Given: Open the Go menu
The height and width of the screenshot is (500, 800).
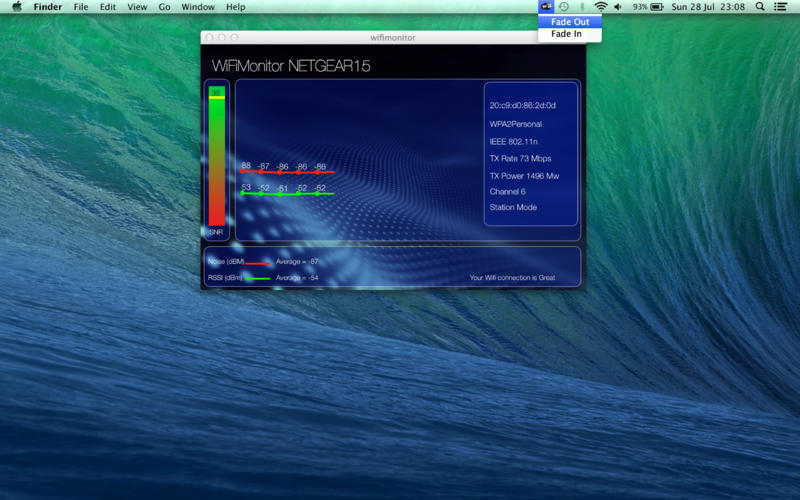Looking at the screenshot, I should click(x=164, y=7).
